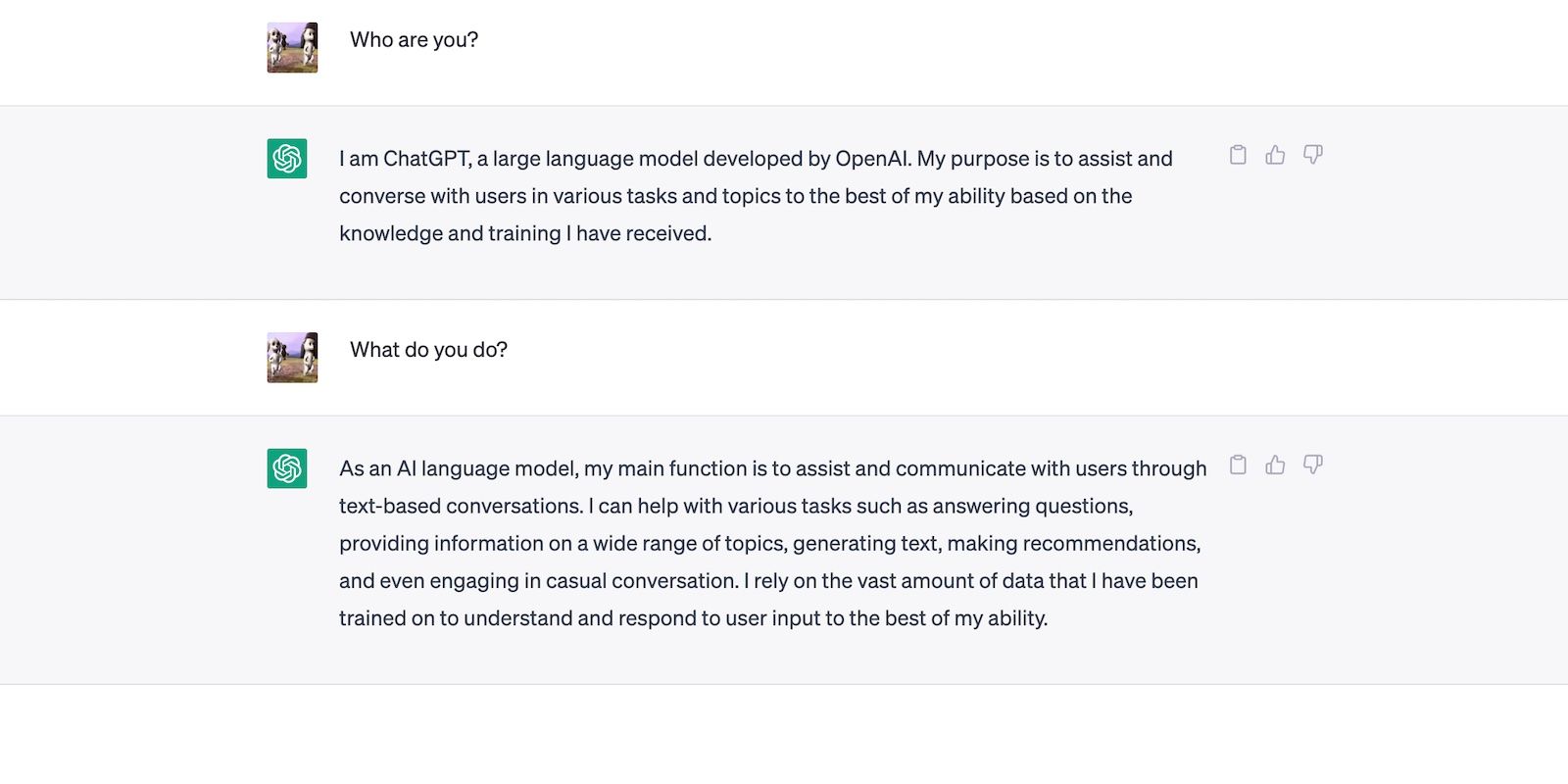1568x784 pixels.
Task: Copy the 'As an AI language model' response
Action: coord(1238,465)
